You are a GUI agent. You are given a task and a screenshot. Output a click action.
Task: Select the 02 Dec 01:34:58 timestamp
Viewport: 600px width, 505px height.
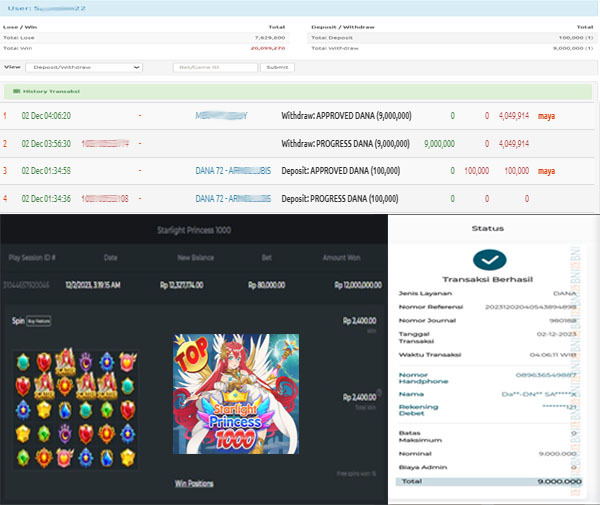click(46, 171)
